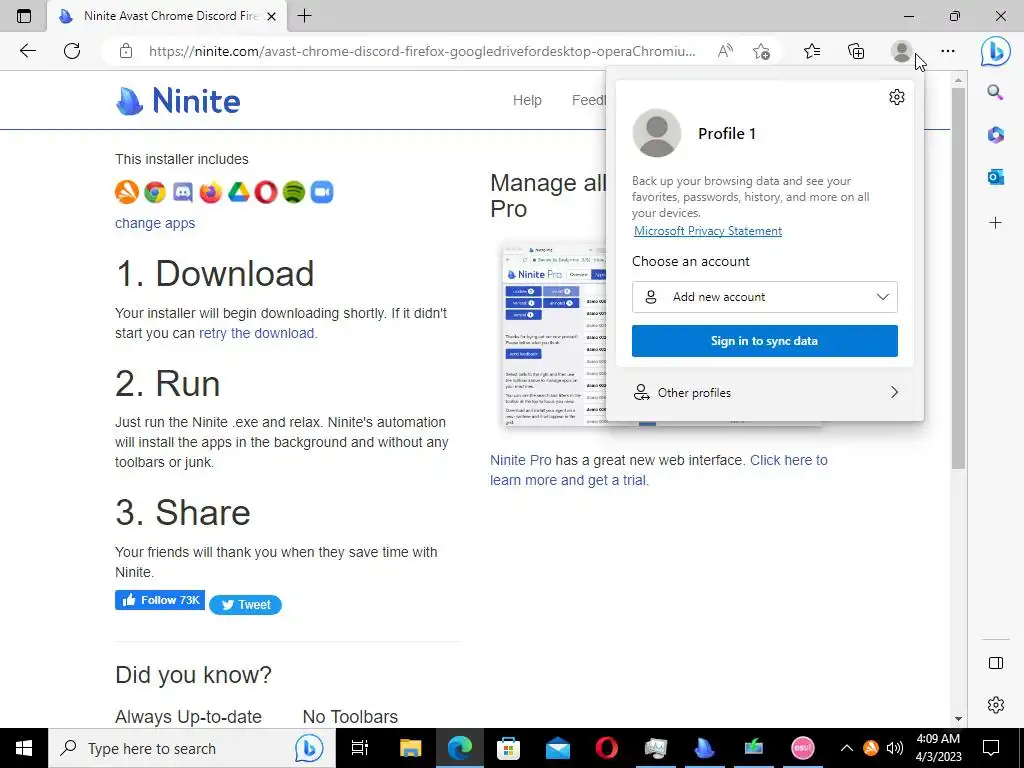1024x768 pixels.
Task: Click the Firefox icon on page
Action: [x=210, y=192]
